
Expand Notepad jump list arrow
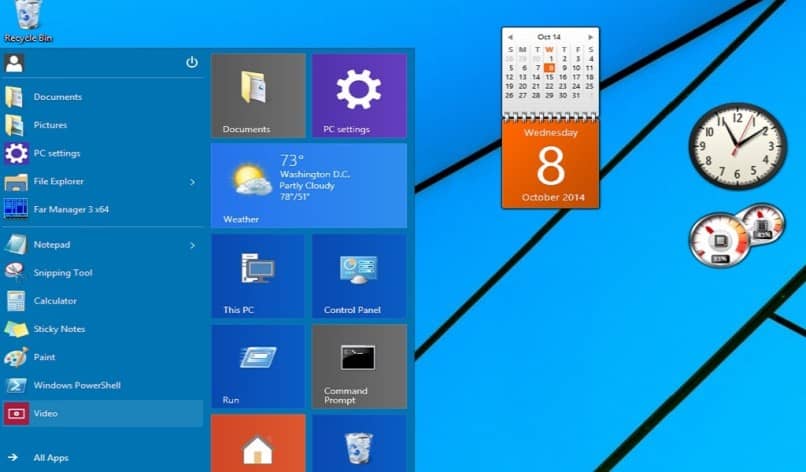[192, 245]
